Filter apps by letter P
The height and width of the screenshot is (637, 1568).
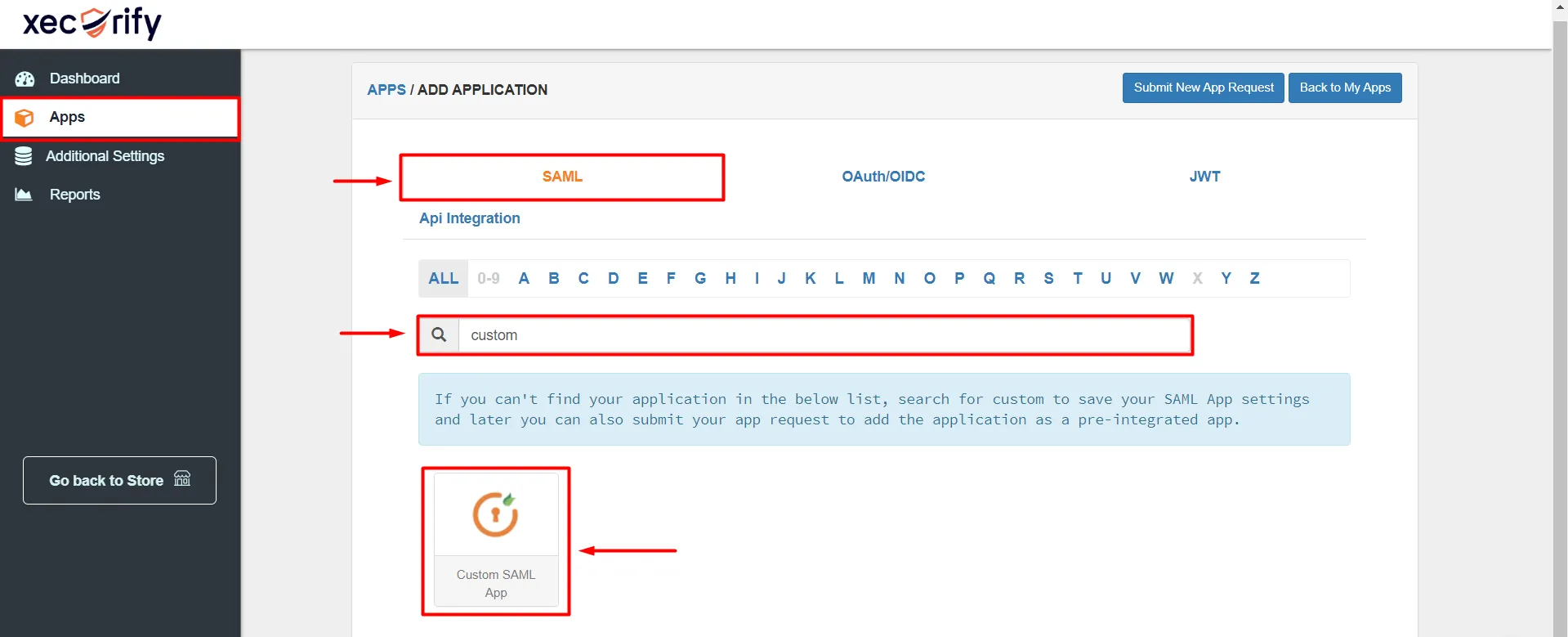959,278
